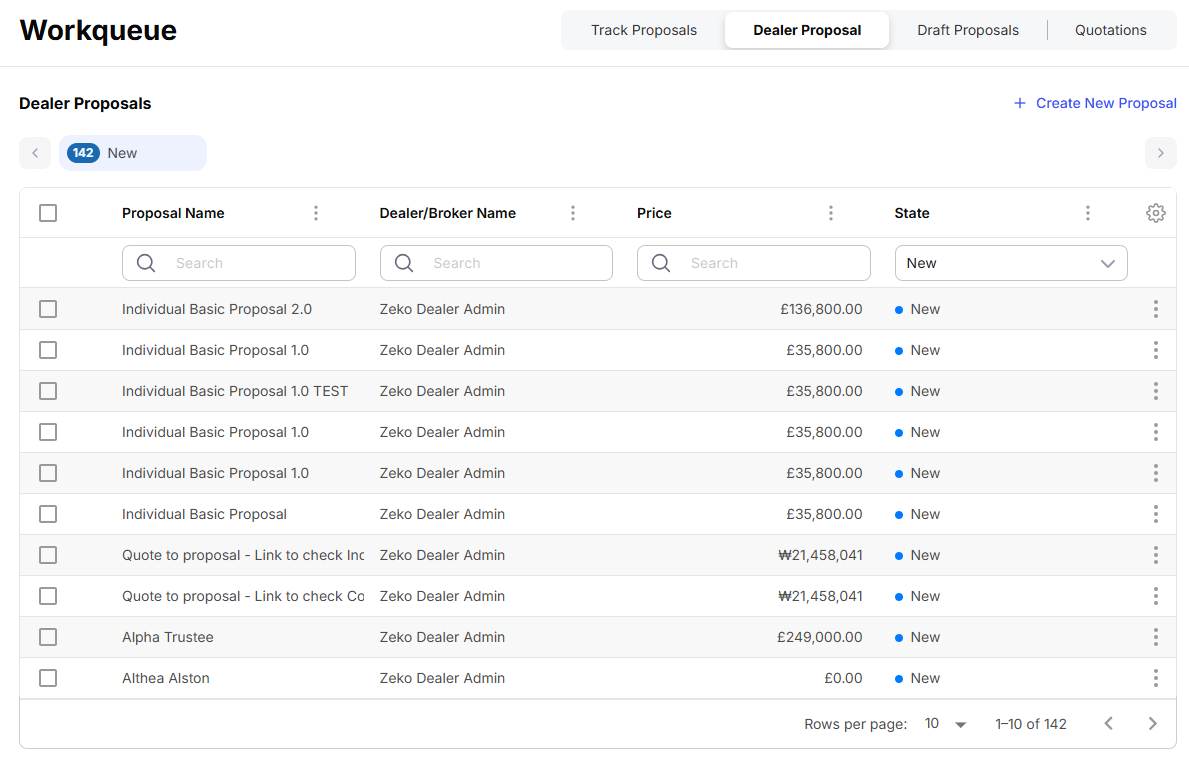The image size is (1189, 774).
Task: Click search icon in Proposal Name filter
Action: 146,263
